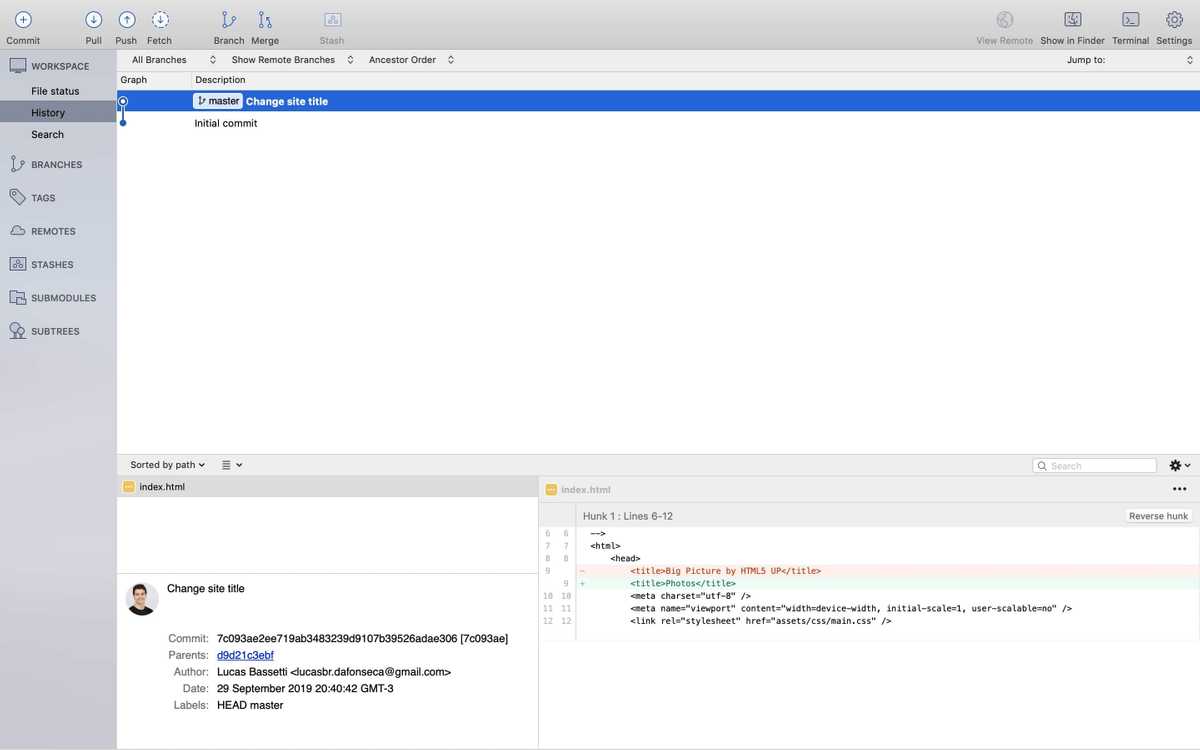Open parent commit link d9d21c3ebf
Image resolution: width=1200 pixels, height=750 pixels.
245,655
